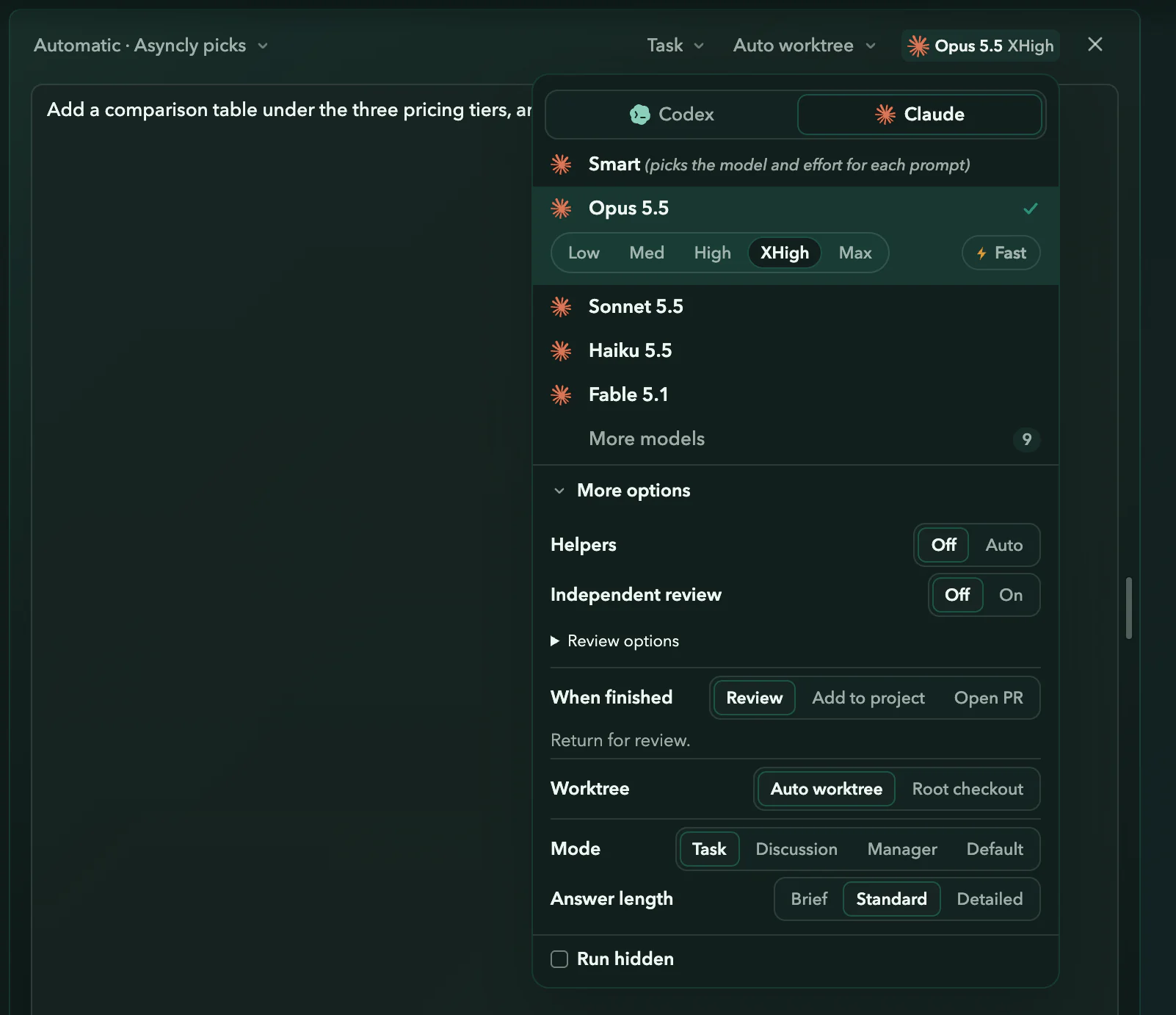The height and width of the screenshot is (1015, 1176).
Task: Set effort level to XHigh
Action: [x=785, y=253]
